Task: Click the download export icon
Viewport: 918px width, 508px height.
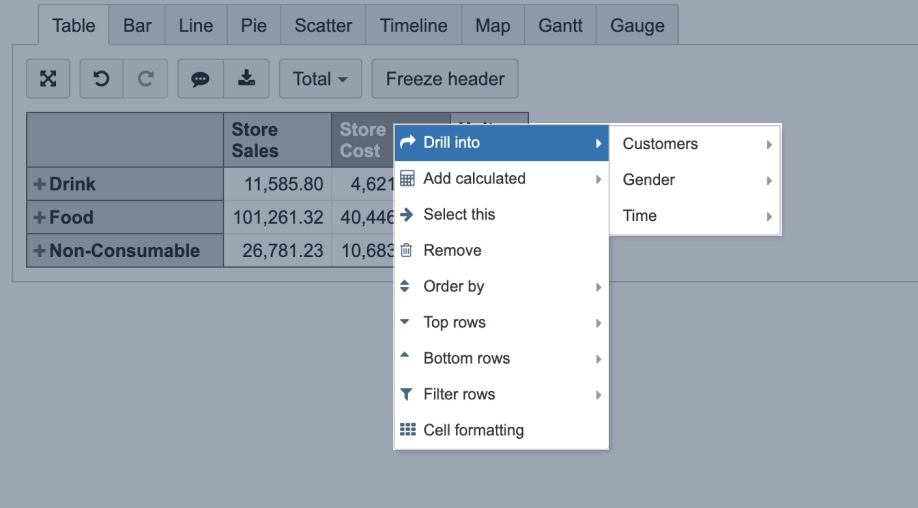Action: point(246,79)
